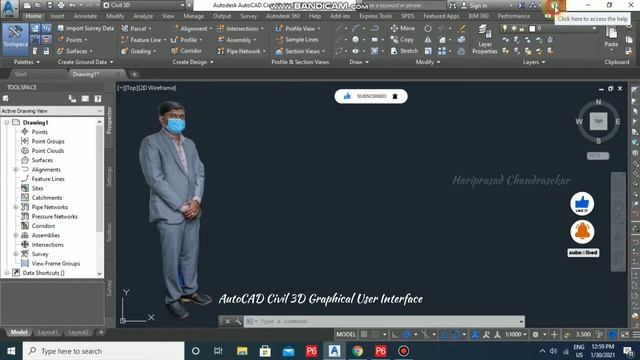640x360 pixels.
Task: Click the help icon in title bar
Action: point(554,6)
